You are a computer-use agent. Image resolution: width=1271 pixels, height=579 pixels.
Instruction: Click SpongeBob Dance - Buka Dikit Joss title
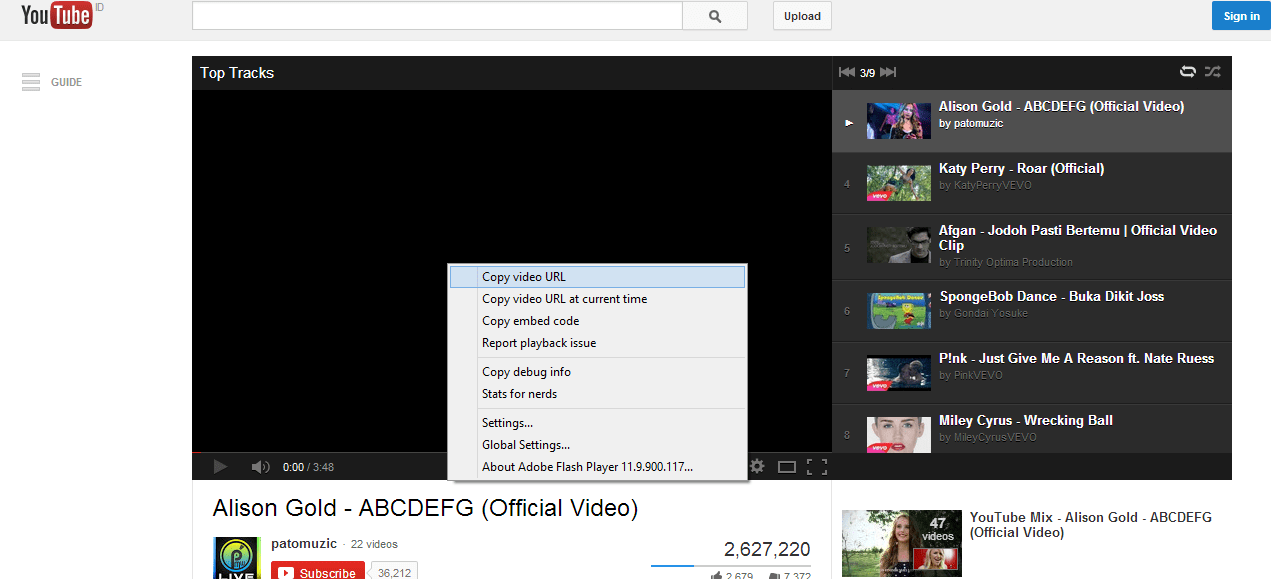point(1052,296)
